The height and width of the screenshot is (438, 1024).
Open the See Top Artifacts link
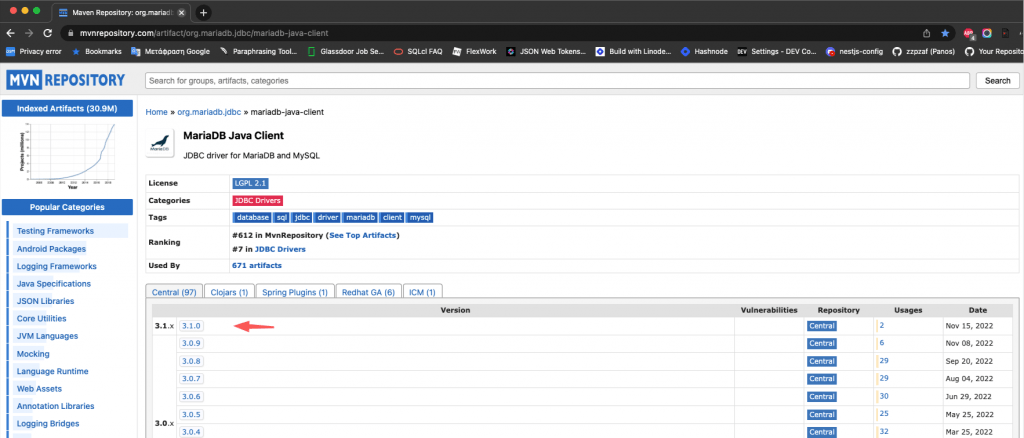[x=362, y=235]
